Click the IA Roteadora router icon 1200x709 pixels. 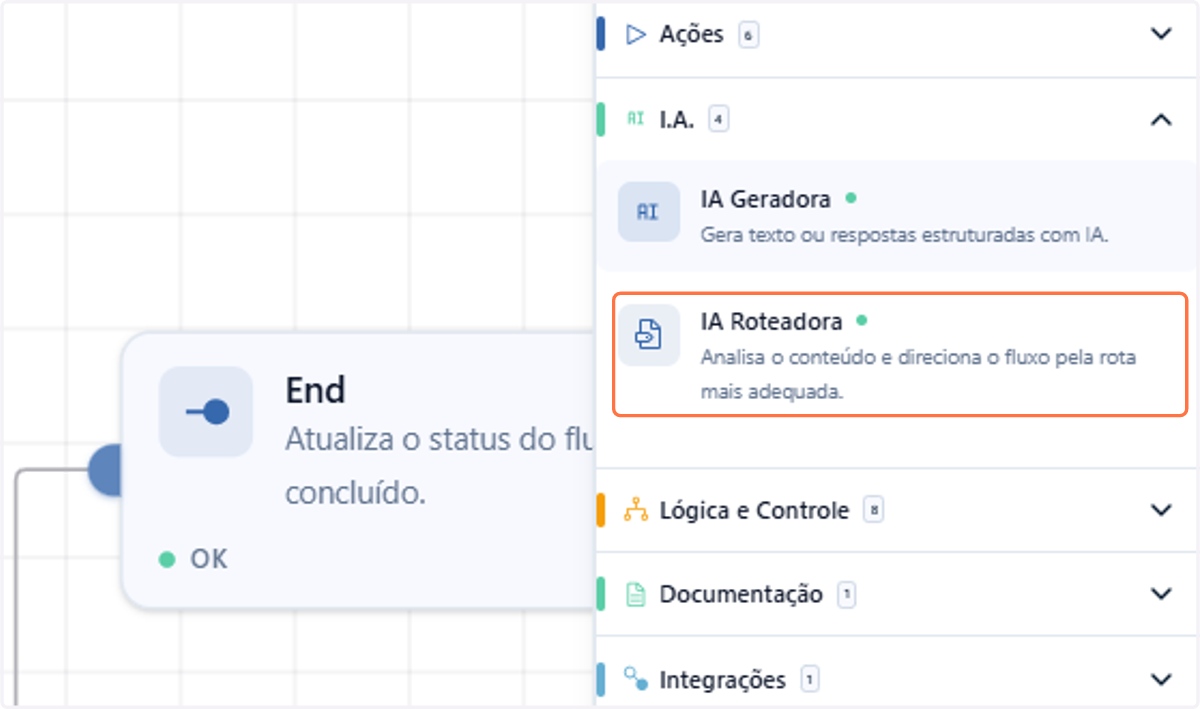648,334
